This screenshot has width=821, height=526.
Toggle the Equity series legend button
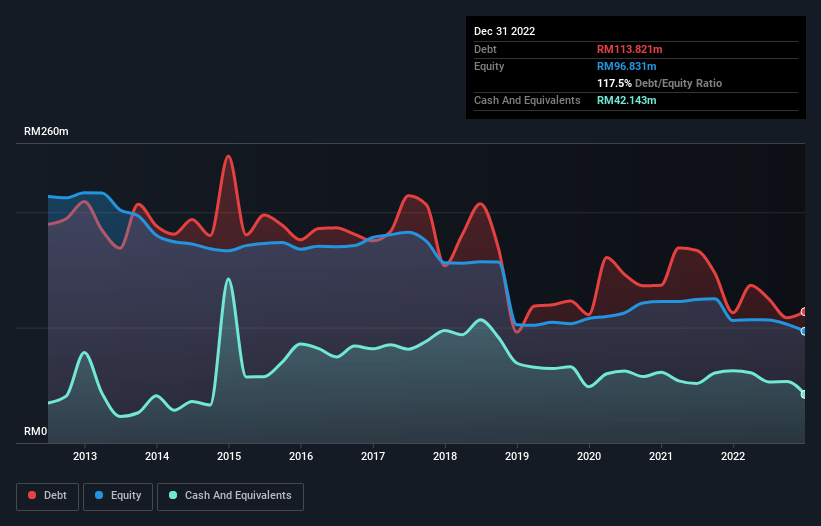(x=118, y=496)
